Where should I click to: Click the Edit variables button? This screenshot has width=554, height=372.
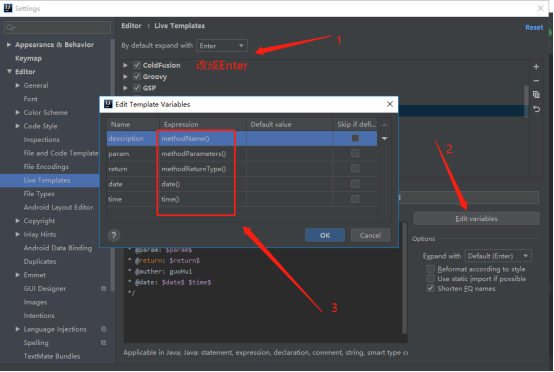coord(476,219)
